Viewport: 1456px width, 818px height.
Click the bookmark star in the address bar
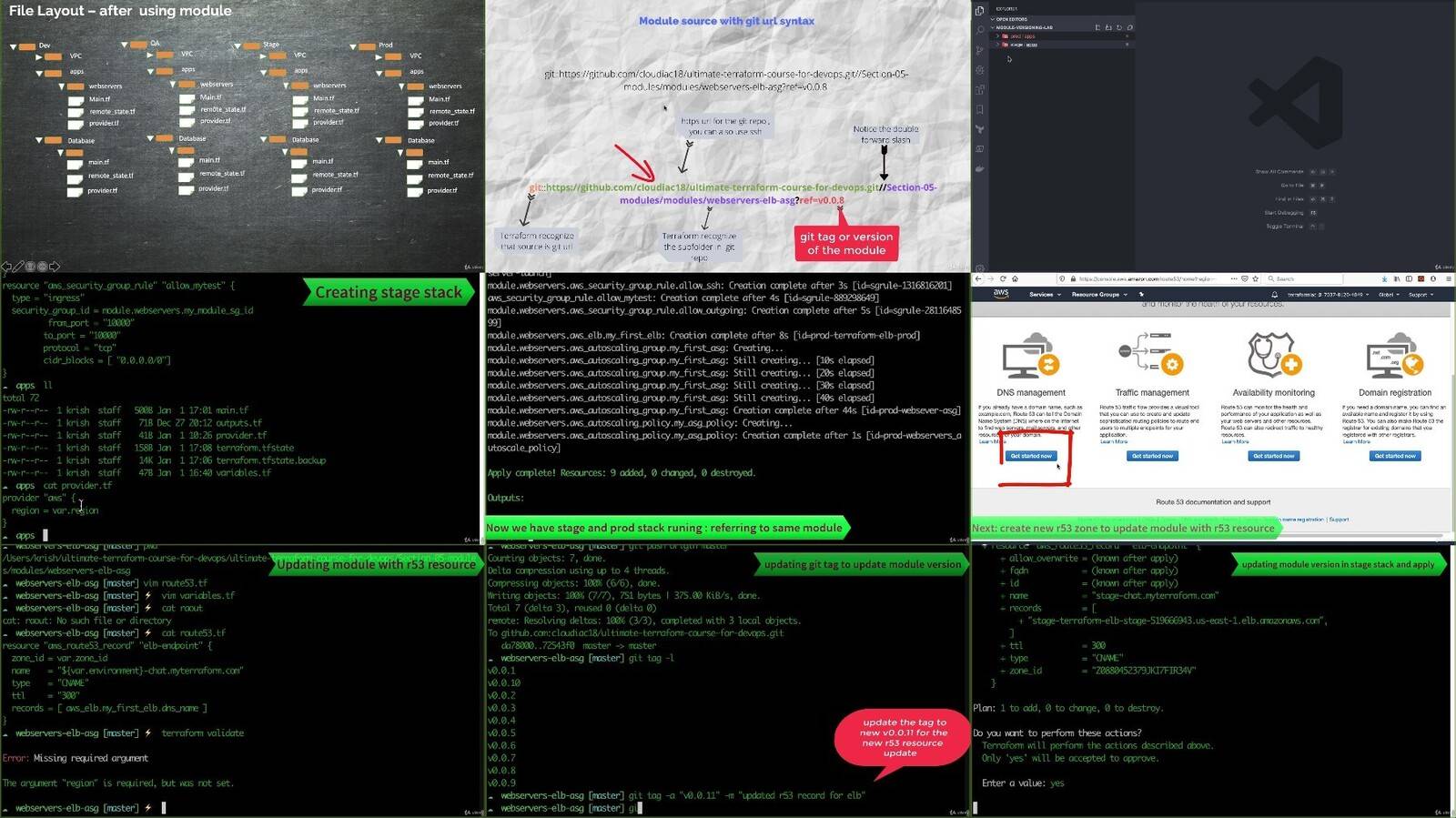click(x=1256, y=278)
